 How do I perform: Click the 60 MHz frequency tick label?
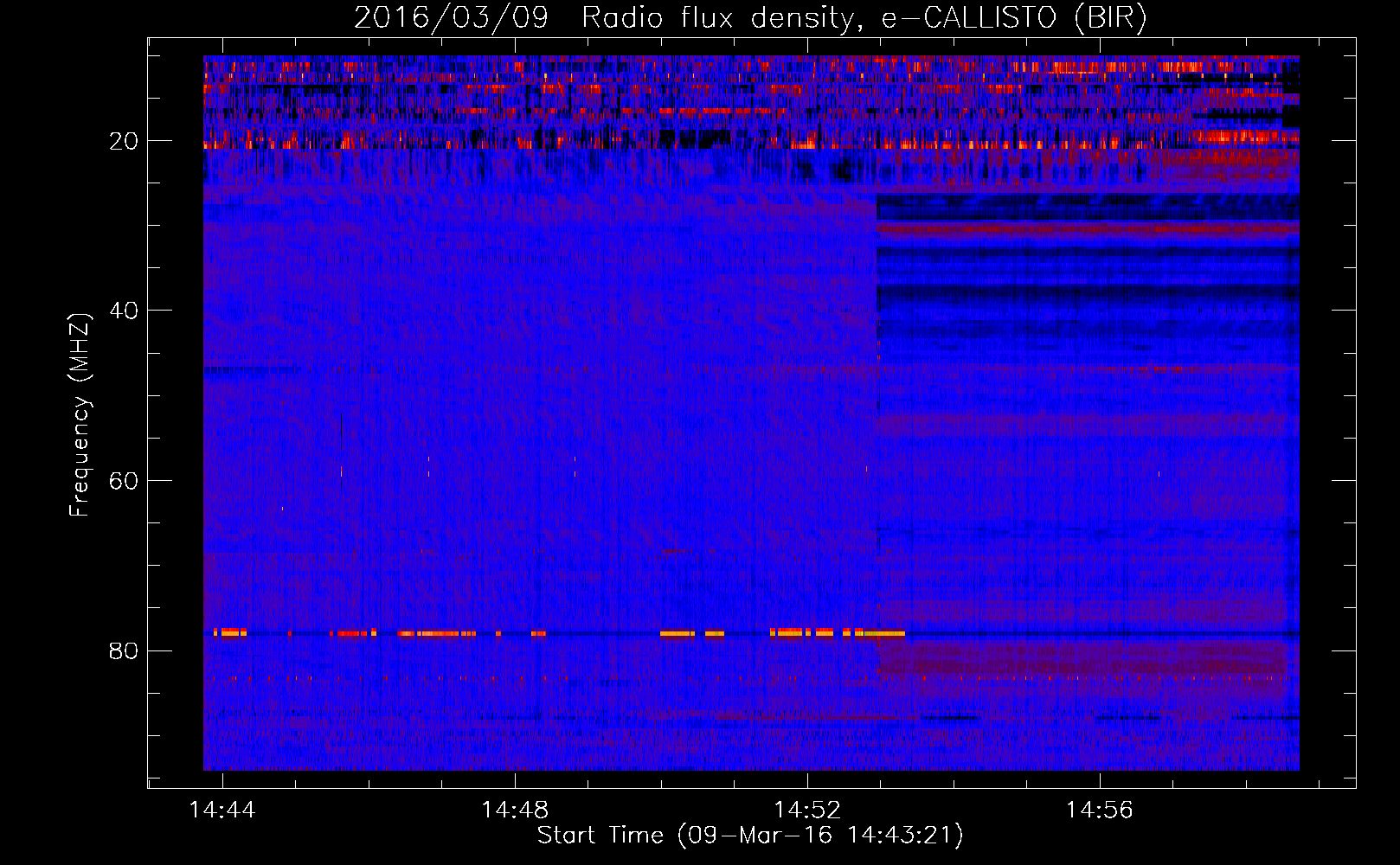[124, 481]
